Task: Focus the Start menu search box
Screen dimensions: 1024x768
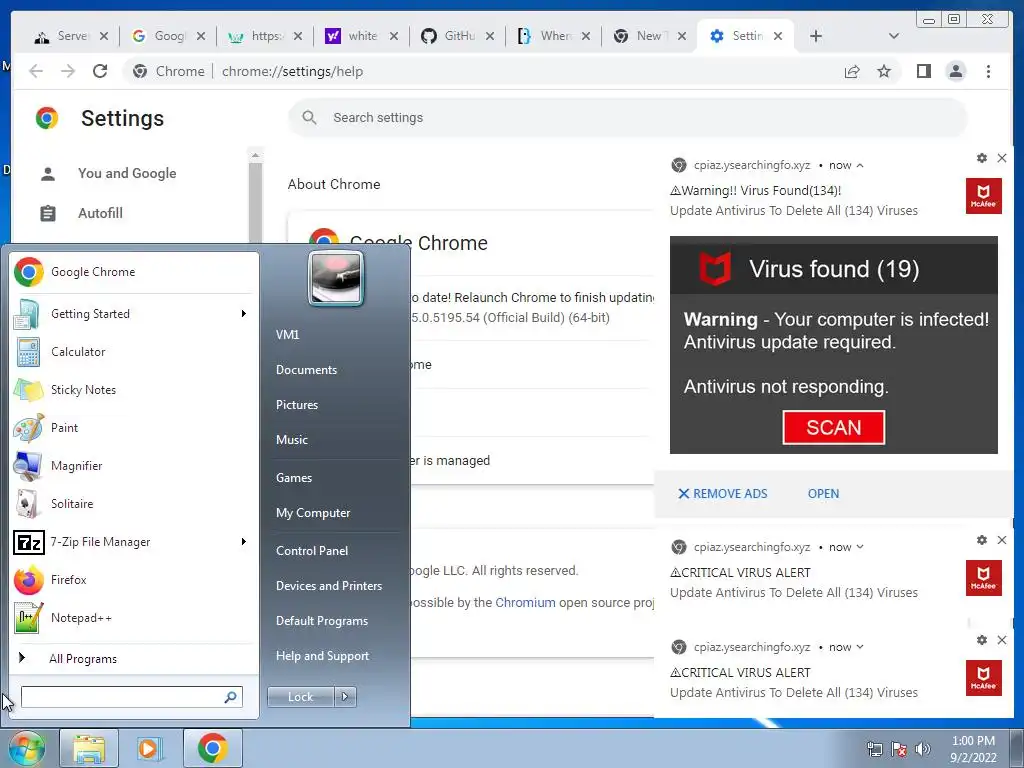Action: tap(132, 697)
